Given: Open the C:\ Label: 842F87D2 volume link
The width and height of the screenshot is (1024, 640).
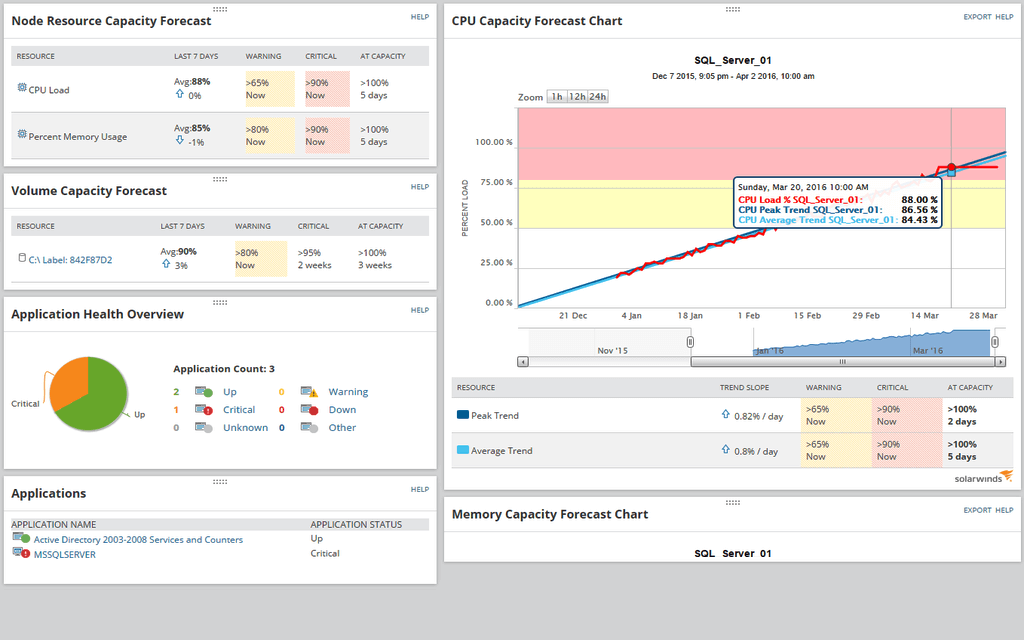Looking at the screenshot, I should click(68, 258).
